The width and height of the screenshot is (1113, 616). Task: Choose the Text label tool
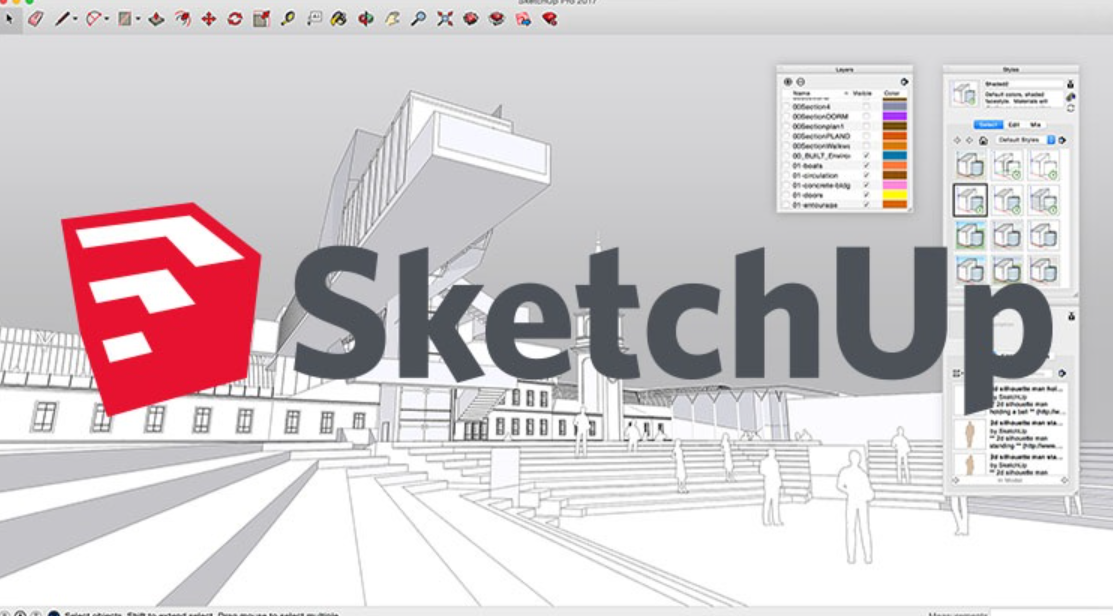314,19
